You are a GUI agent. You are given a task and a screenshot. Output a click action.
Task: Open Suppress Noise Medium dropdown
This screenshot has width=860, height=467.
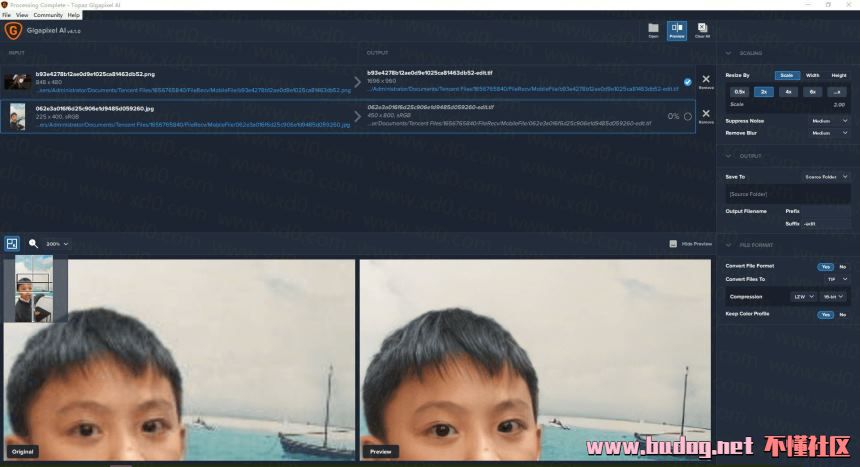pos(829,121)
